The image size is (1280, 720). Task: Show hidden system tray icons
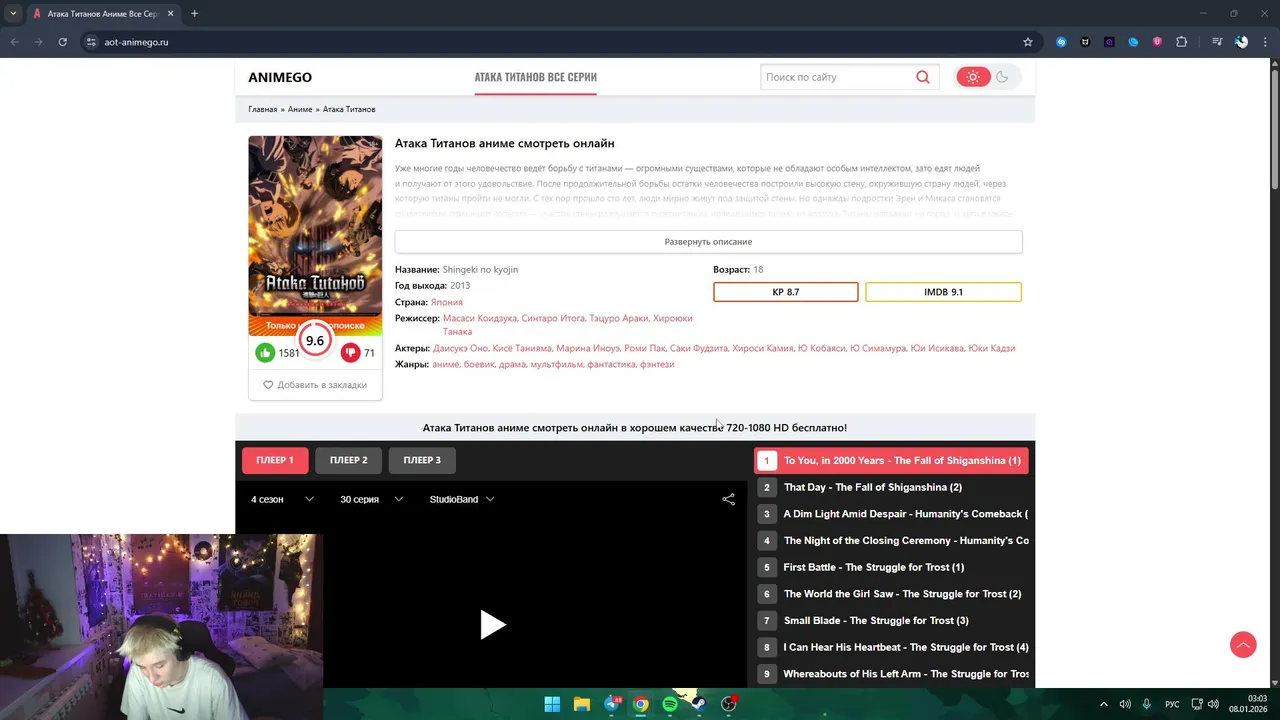(1103, 704)
